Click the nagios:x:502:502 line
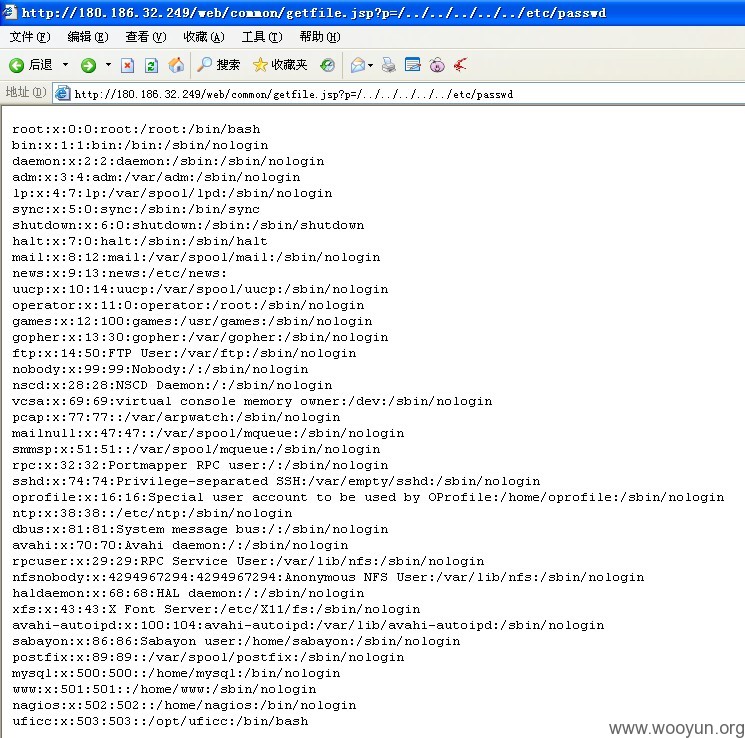This screenshot has height=738, width=745. point(184,705)
